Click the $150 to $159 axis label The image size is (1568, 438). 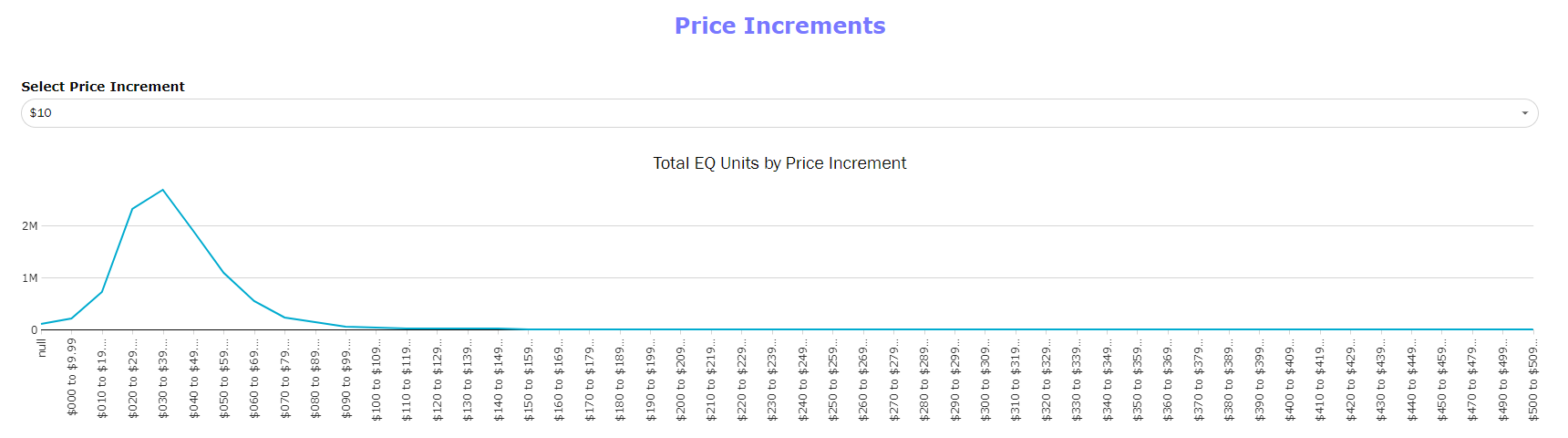tap(529, 378)
